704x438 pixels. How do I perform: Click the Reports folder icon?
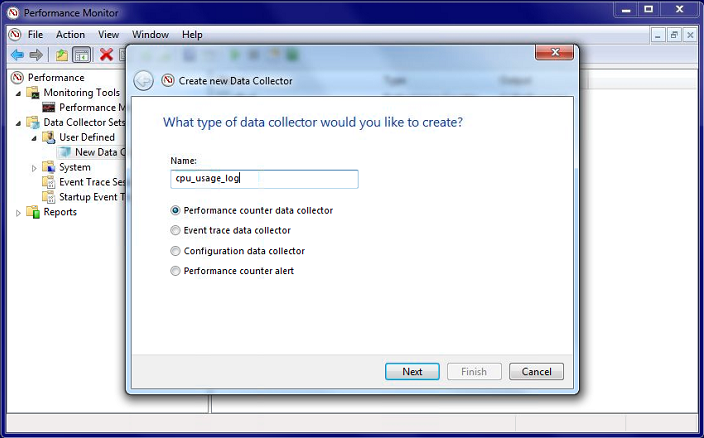33,212
